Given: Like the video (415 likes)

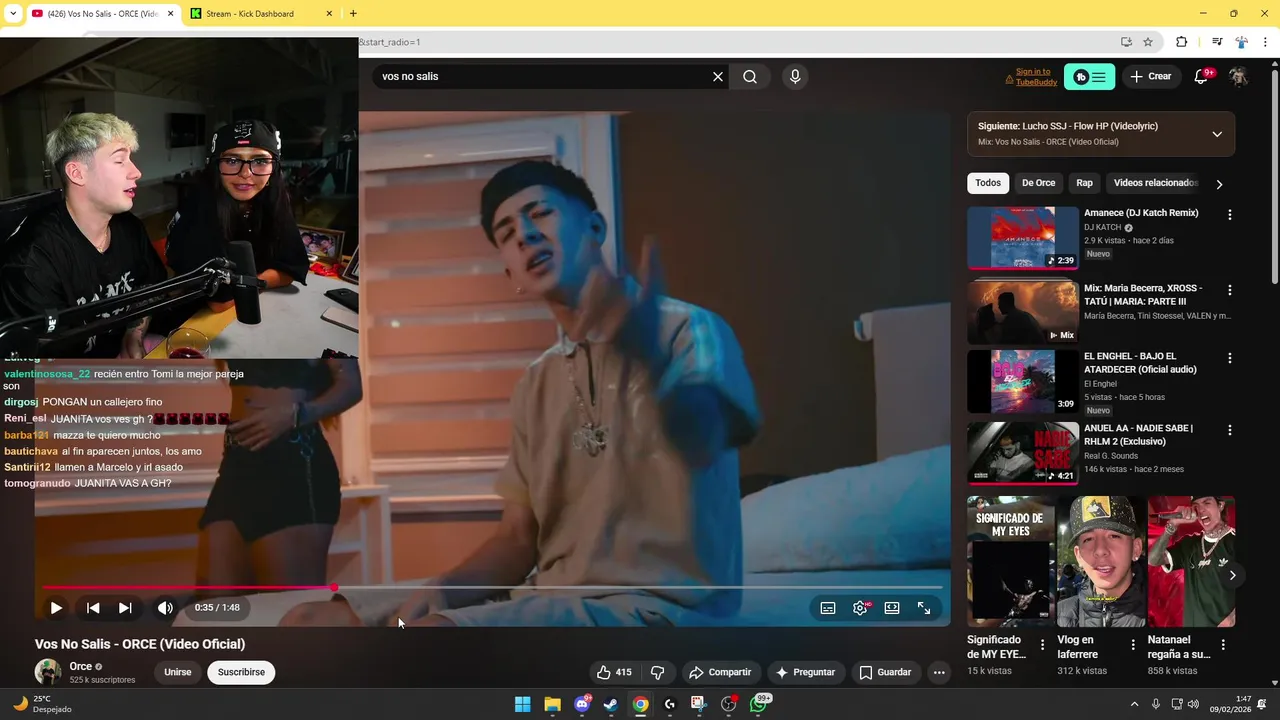Looking at the screenshot, I should [x=614, y=672].
